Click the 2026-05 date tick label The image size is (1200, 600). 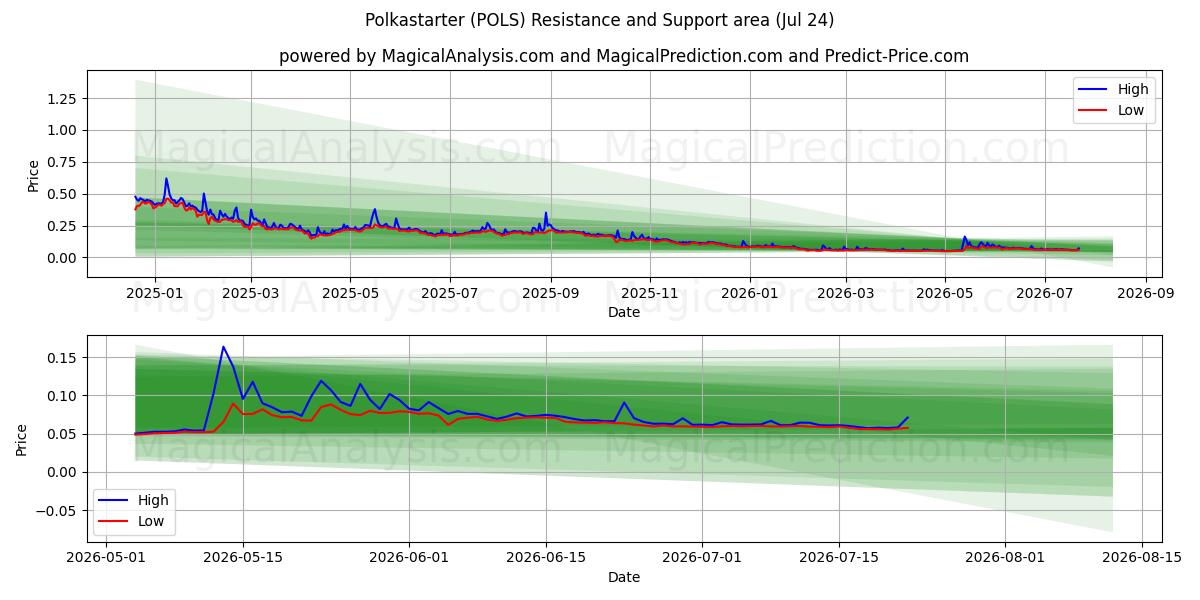coord(945,294)
